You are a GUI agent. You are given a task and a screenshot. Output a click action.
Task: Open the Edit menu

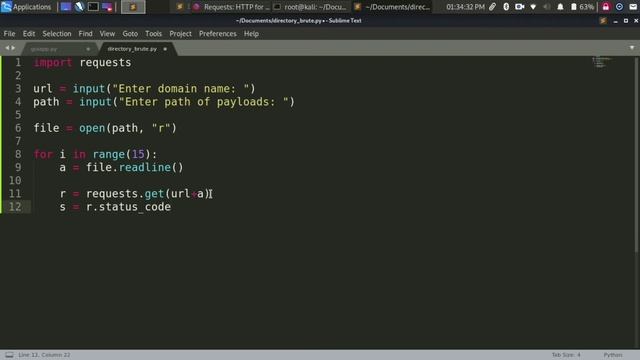pyautogui.click(x=29, y=34)
